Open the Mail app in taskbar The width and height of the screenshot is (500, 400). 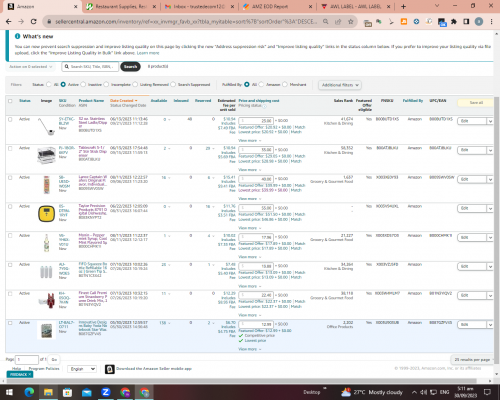(86, 392)
